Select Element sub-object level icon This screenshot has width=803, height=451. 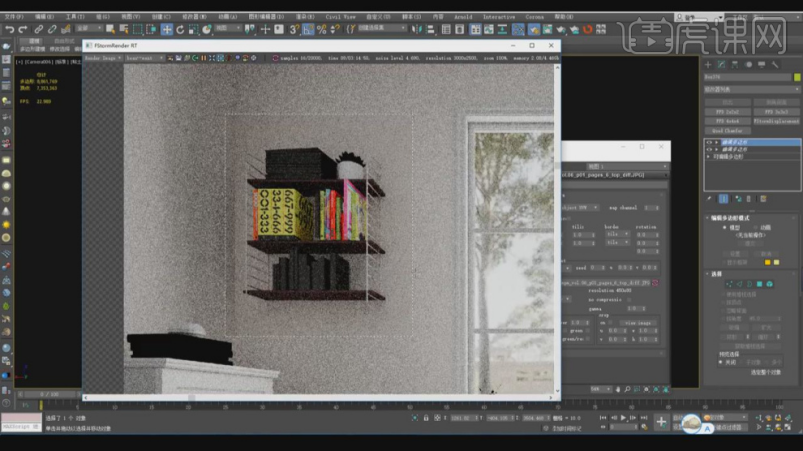769,284
